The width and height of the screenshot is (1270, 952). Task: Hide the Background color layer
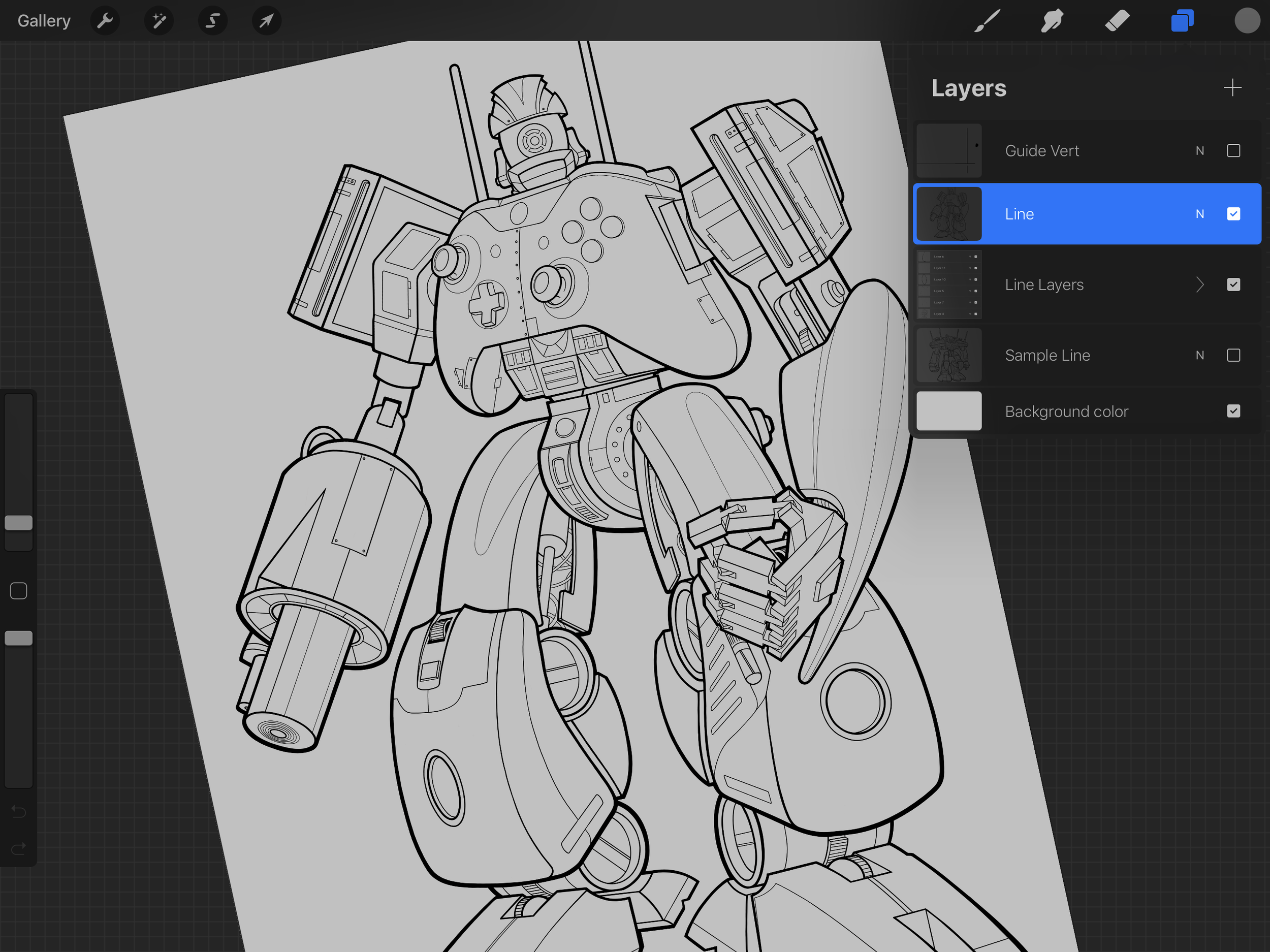[x=1233, y=411]
